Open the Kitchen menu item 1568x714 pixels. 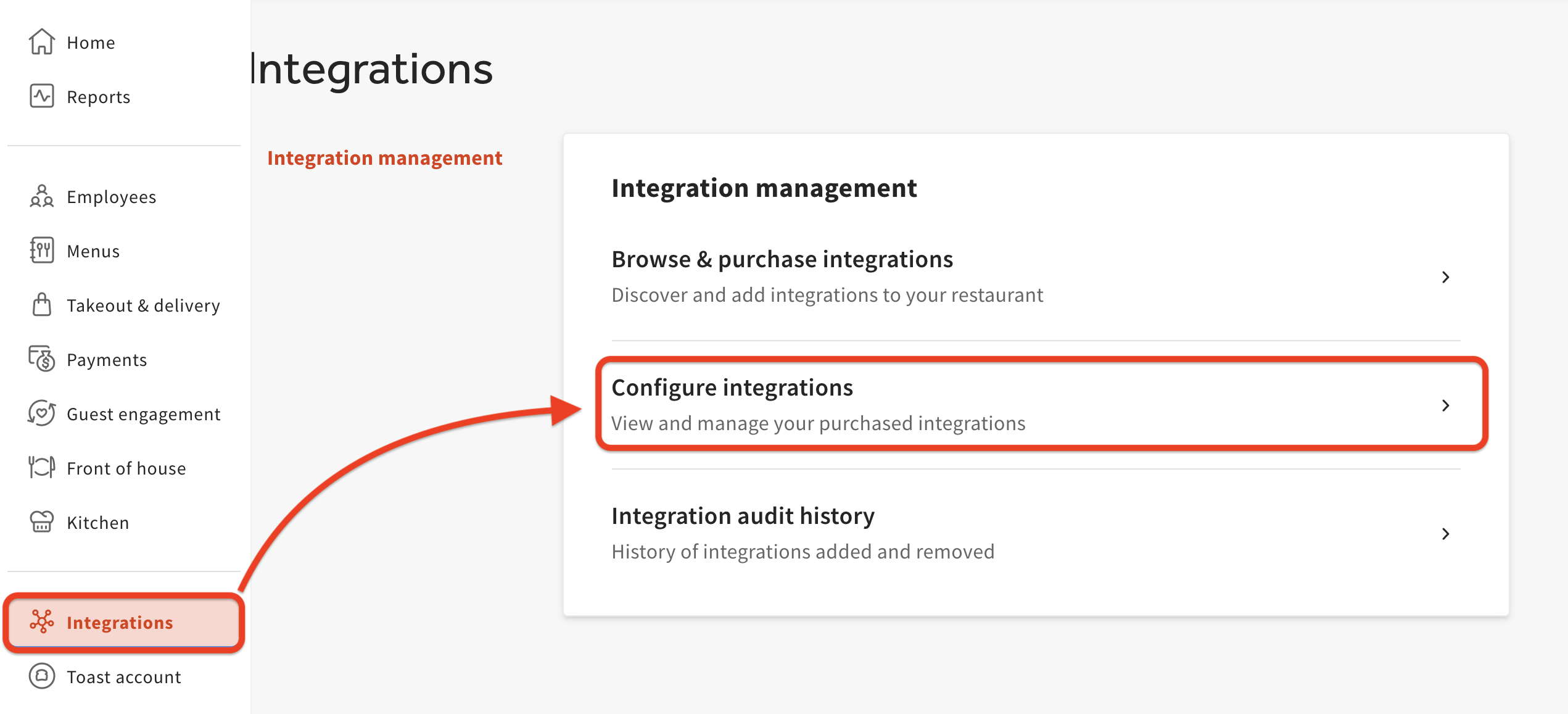[97, 523]
